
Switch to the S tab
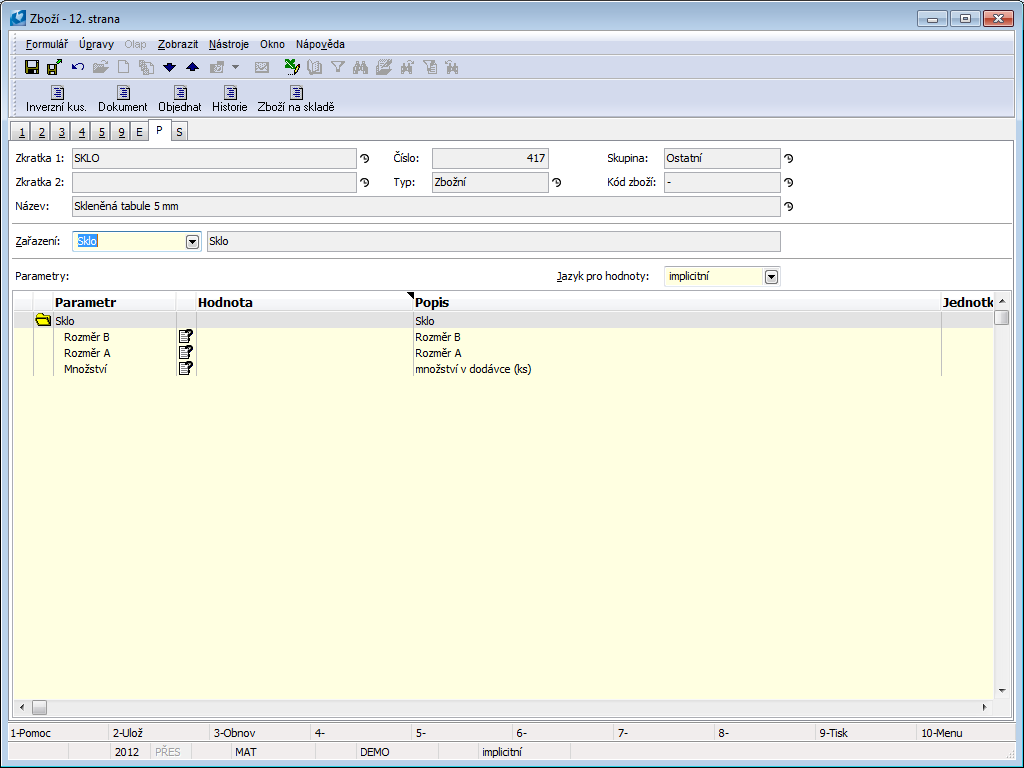point(179,132)
